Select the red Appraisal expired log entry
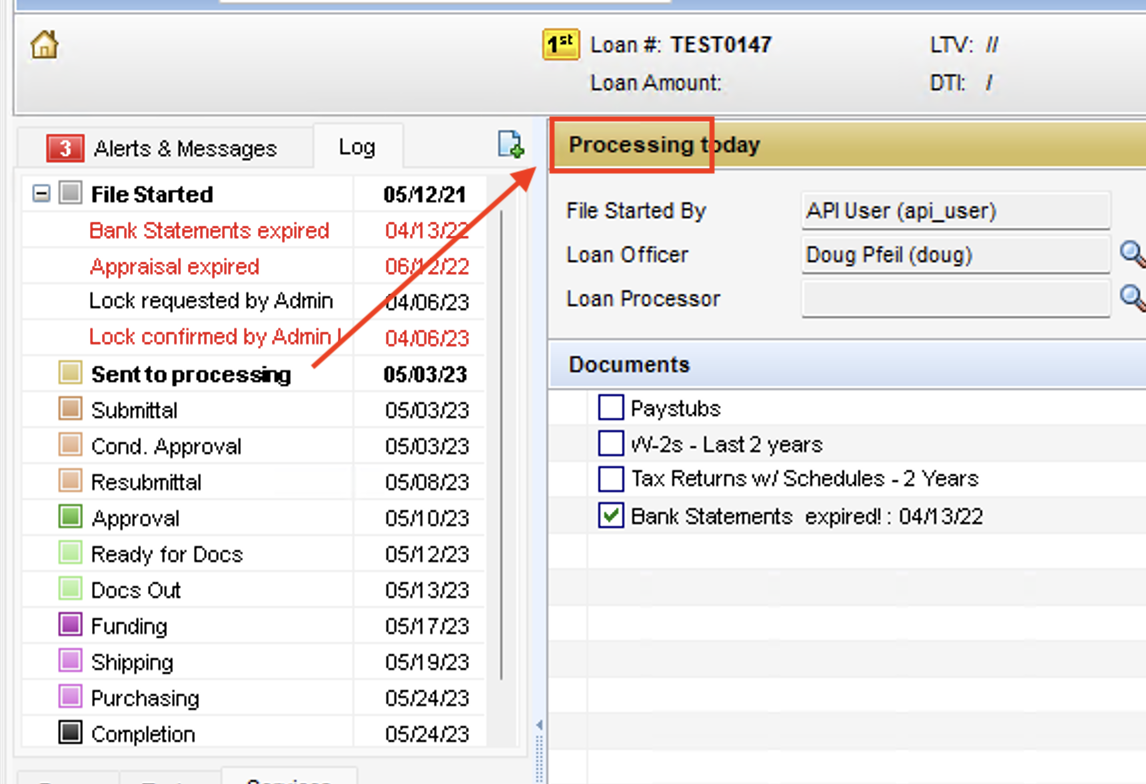 click(174, 267)
